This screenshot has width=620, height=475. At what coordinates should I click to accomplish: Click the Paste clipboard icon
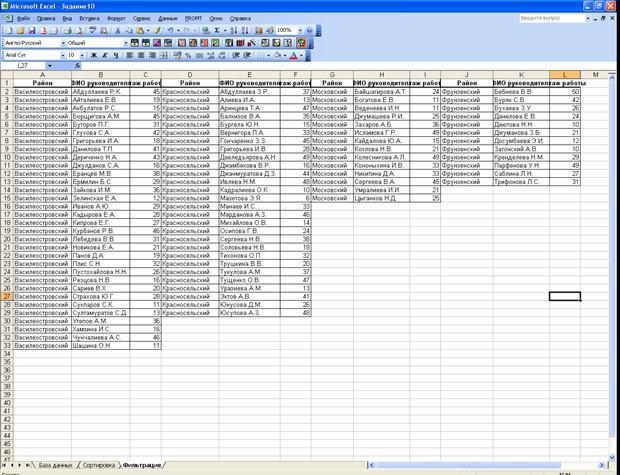[x=140, y=30]
